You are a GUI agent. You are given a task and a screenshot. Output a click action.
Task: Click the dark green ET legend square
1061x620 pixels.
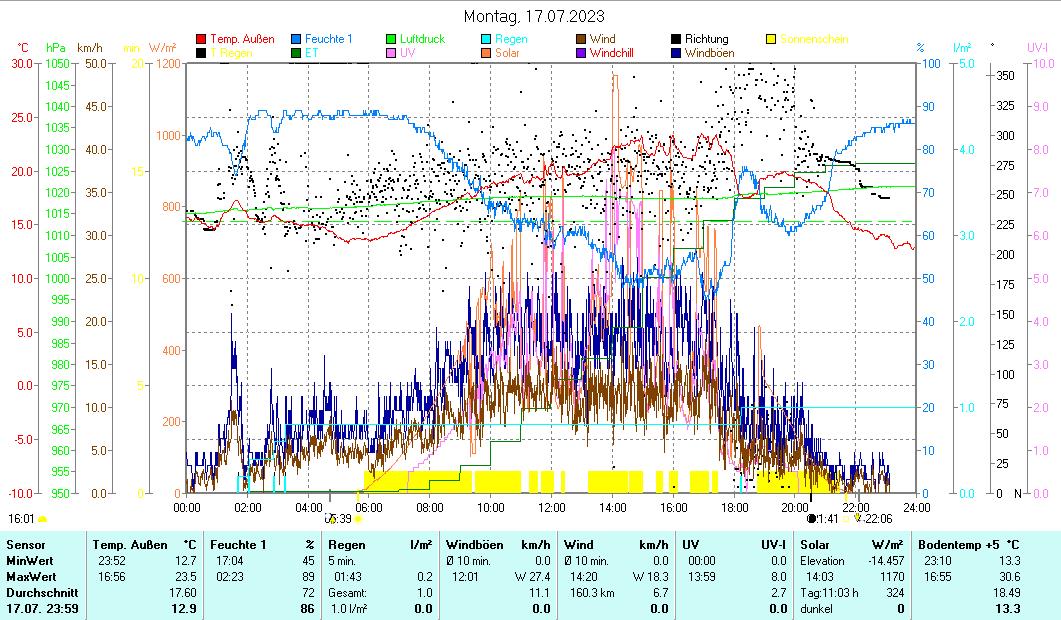pos(296,53)
